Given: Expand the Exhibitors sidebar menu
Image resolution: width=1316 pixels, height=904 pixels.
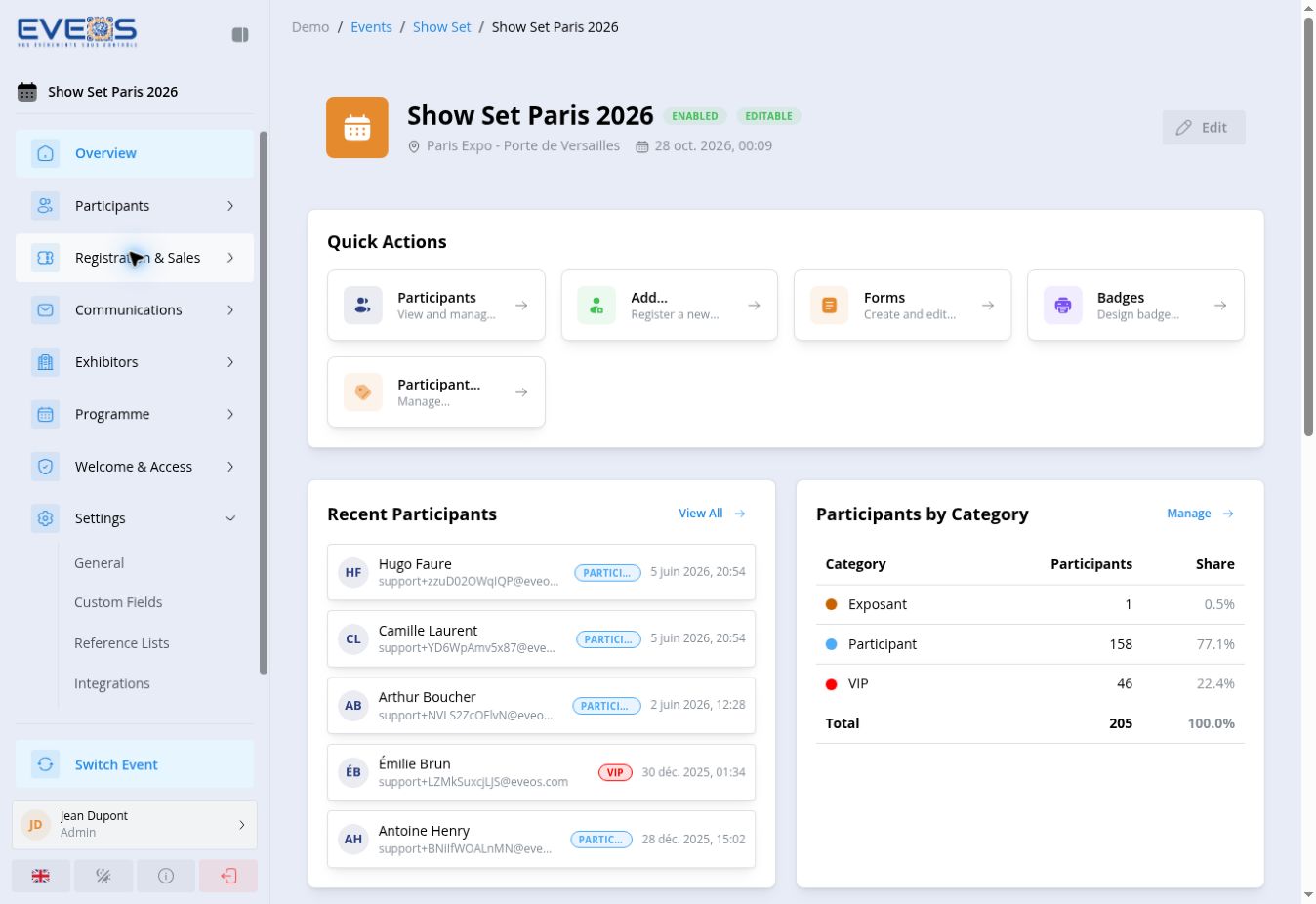Looking at the screenshot, I should click(135, 362).
